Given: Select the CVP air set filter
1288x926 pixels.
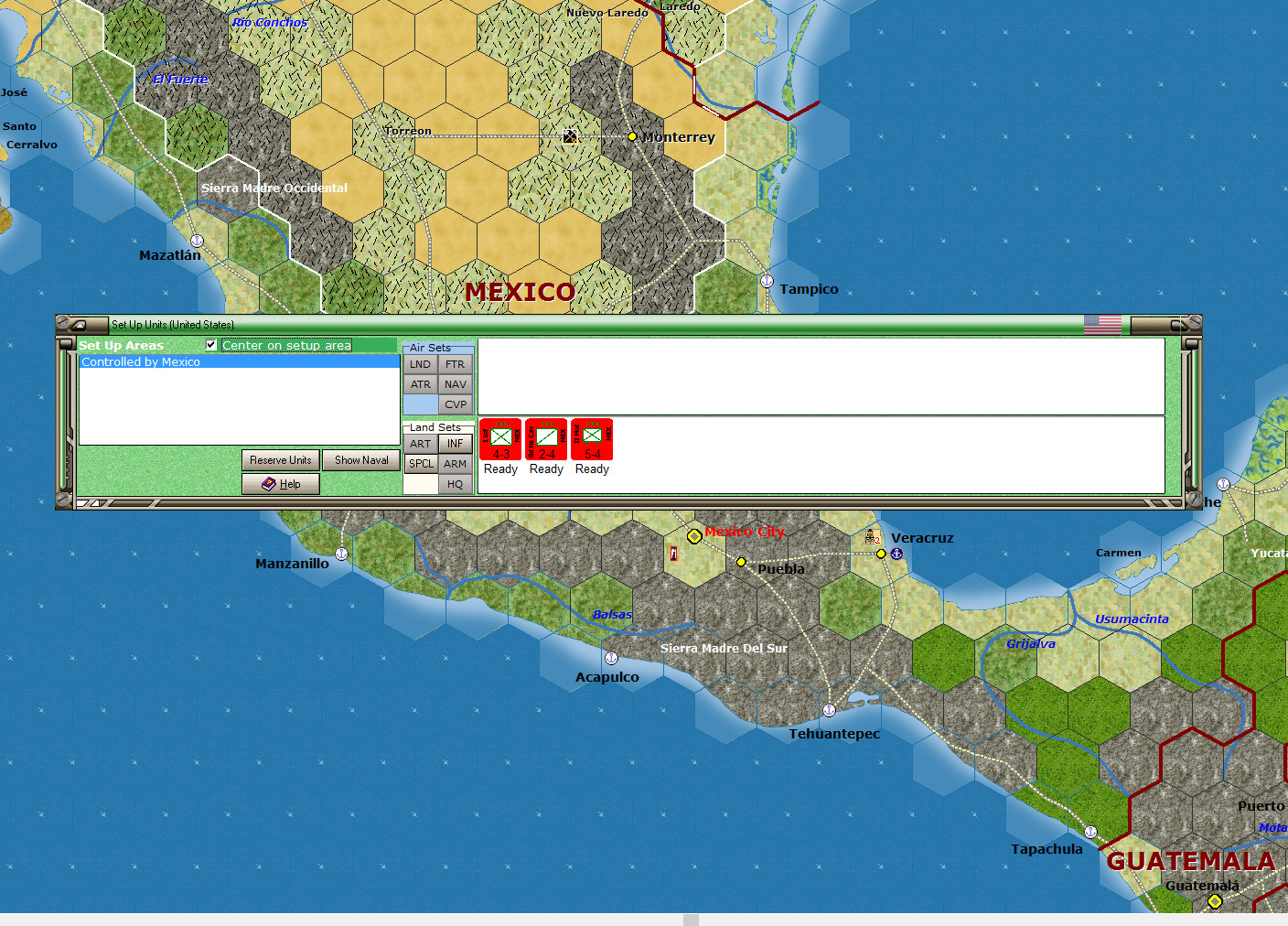Looking at the screenshot, I should [x=456, y=404].
